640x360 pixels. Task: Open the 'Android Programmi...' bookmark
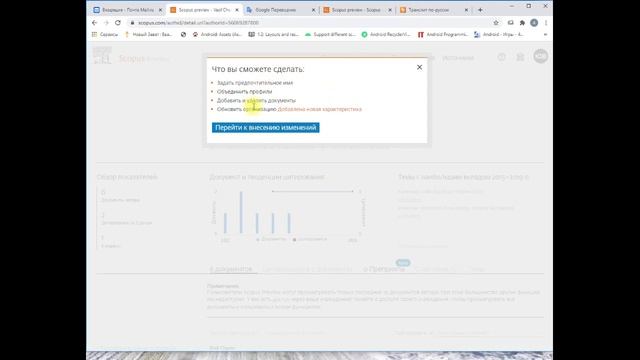point(443,35)
